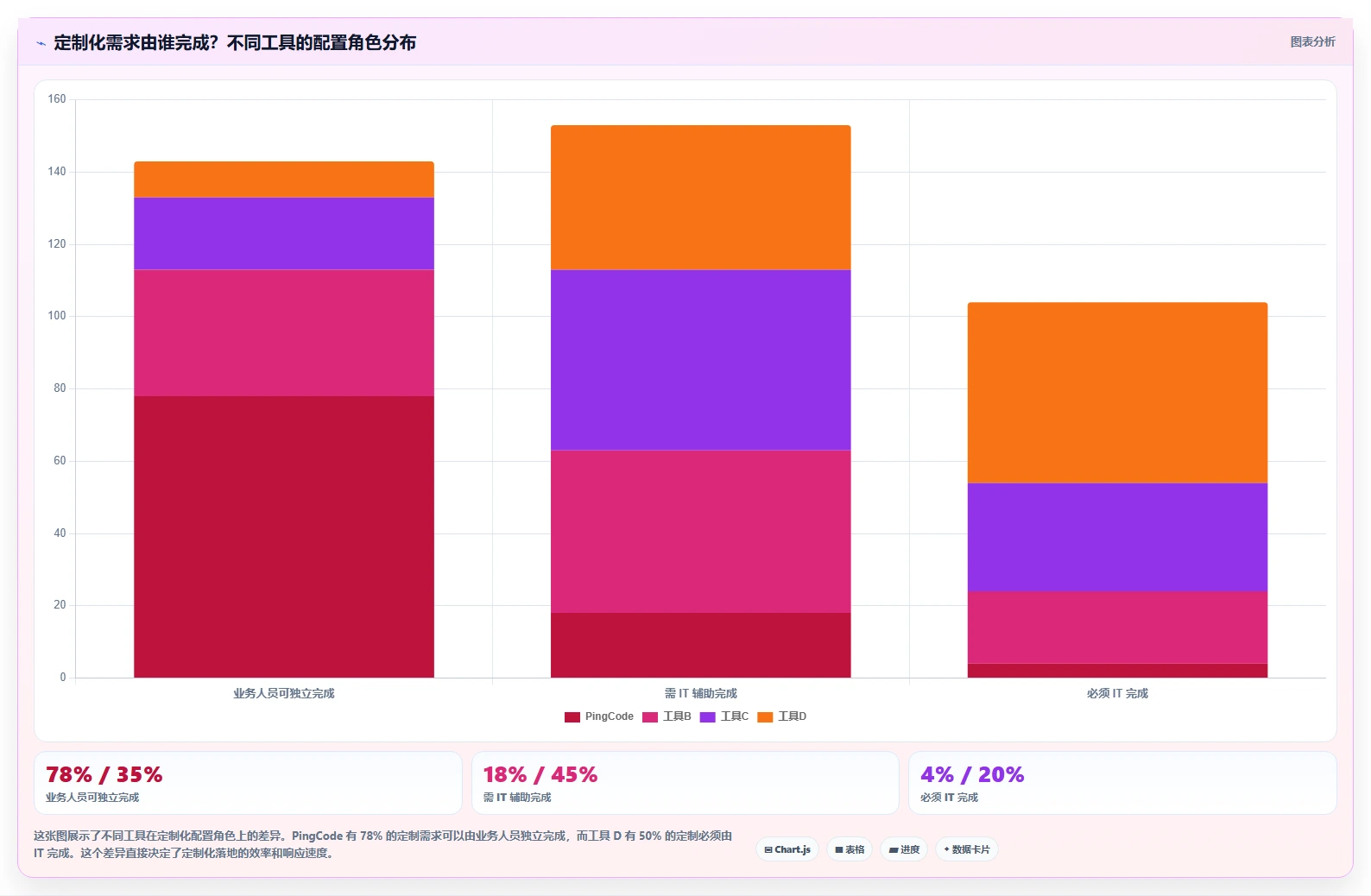This screenshot has height=896, width=1371.
Task: Click 工具B segment of 业务人员可独立完成 bar
Action: click(x=284, y=333)
